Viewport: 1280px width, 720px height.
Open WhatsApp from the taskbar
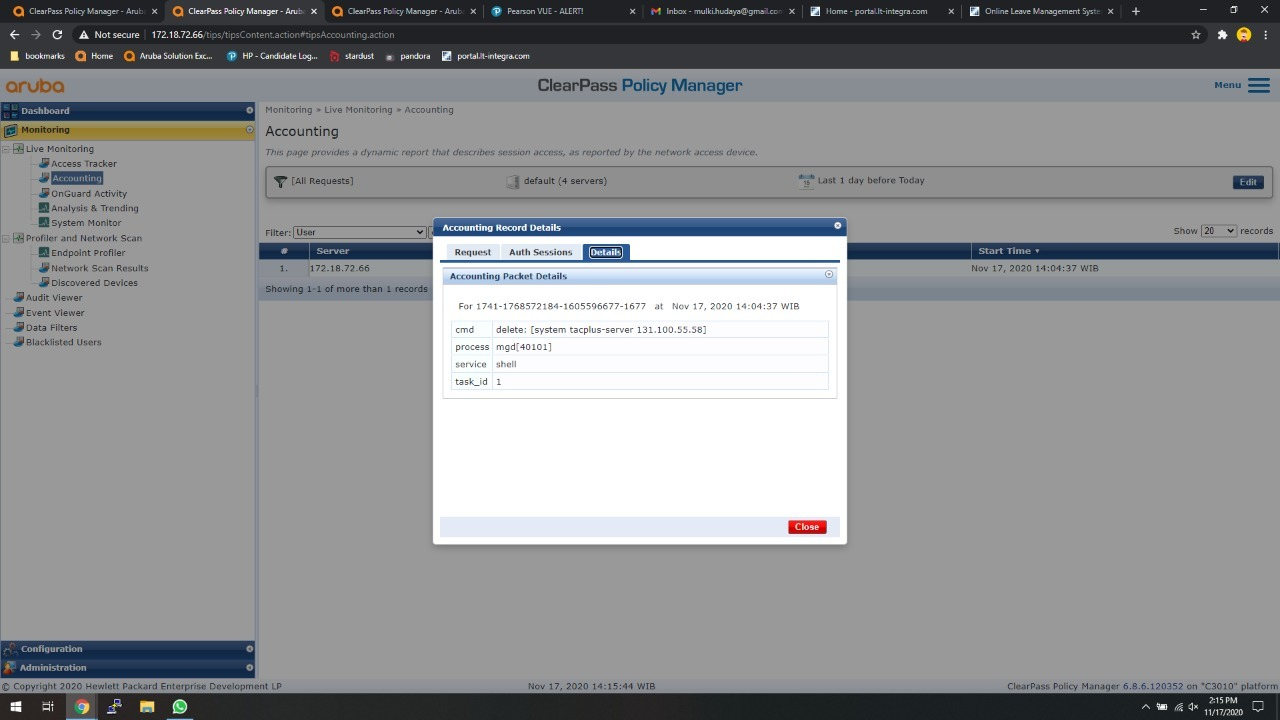point(180,707)
